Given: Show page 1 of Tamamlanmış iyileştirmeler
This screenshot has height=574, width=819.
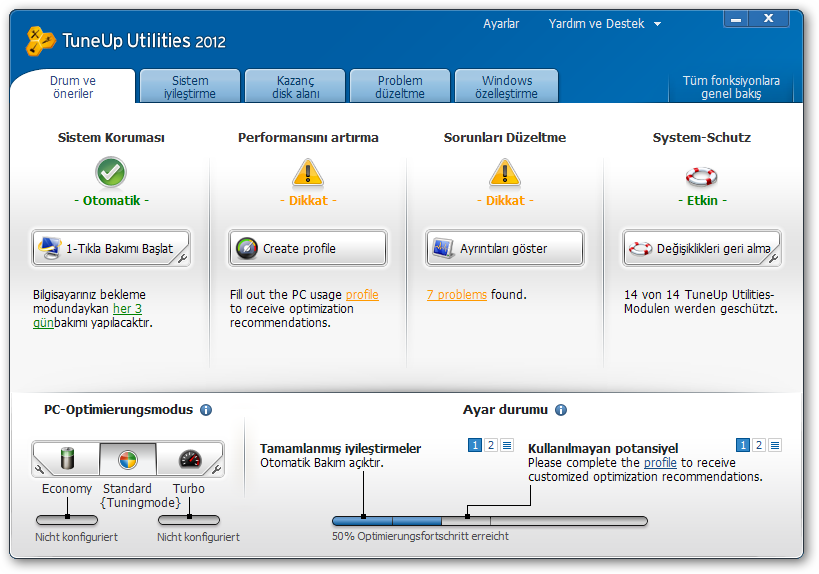Looking at the screenshot, I should coord(475,445).
